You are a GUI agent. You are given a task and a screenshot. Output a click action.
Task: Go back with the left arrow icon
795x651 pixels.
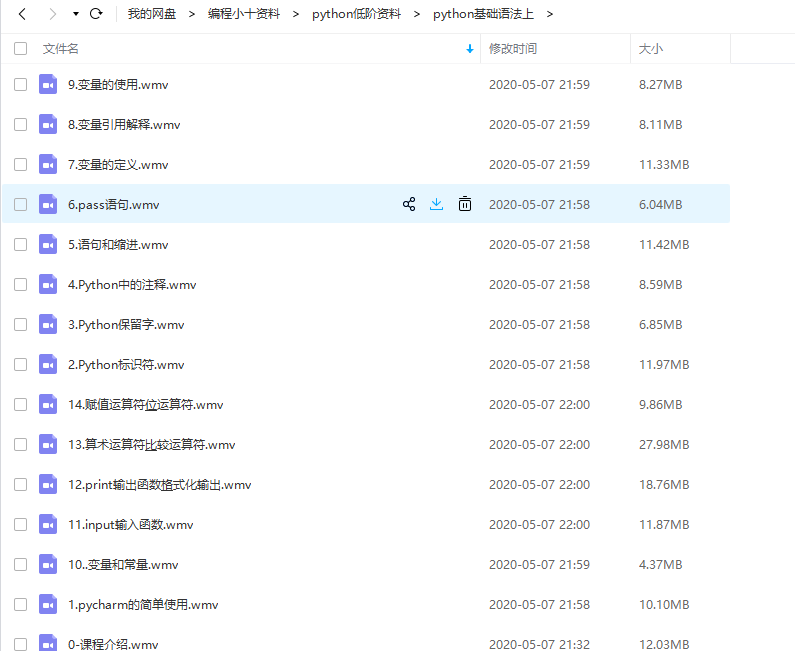tap(22, 14)
